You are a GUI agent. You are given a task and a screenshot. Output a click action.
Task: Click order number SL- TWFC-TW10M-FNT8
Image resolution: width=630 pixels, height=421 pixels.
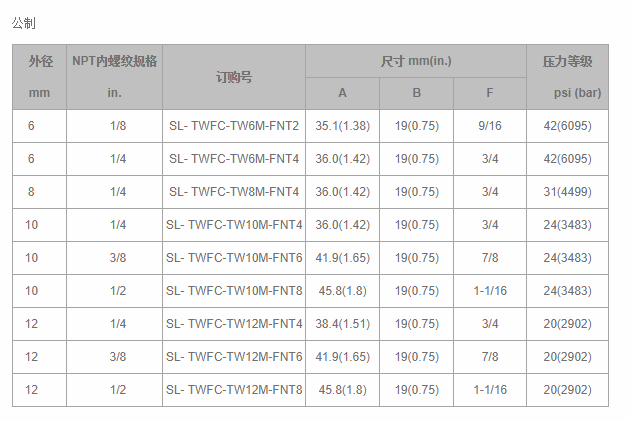tap(234, 291)
